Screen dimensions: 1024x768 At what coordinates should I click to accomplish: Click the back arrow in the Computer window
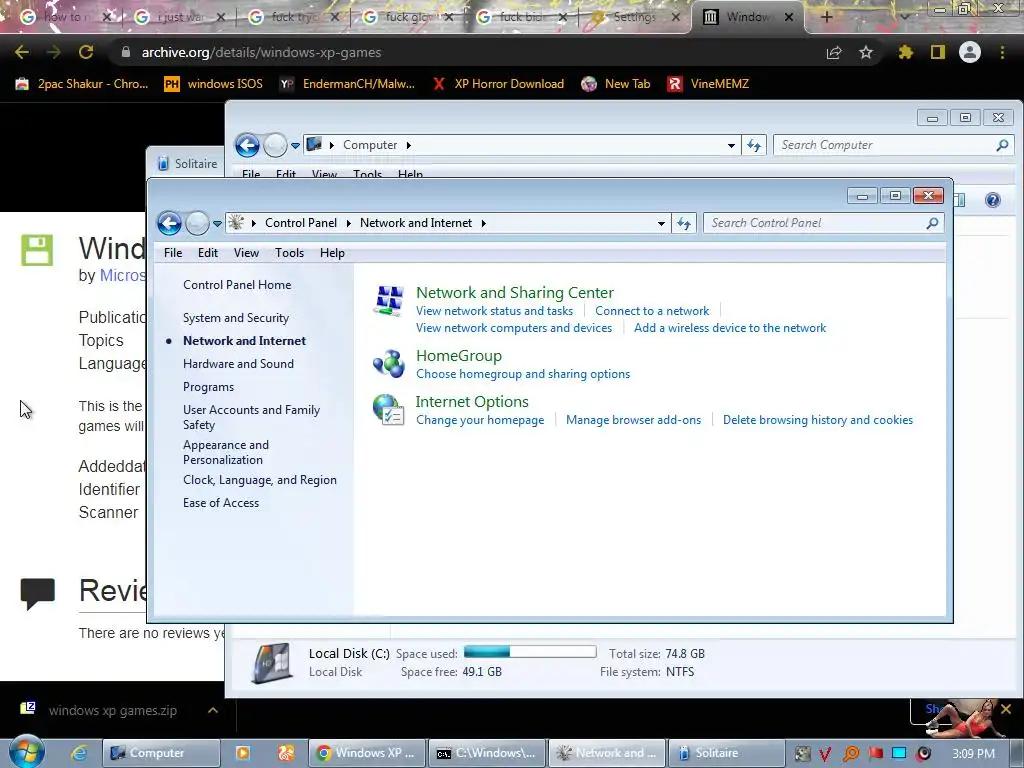pos(248,145)
